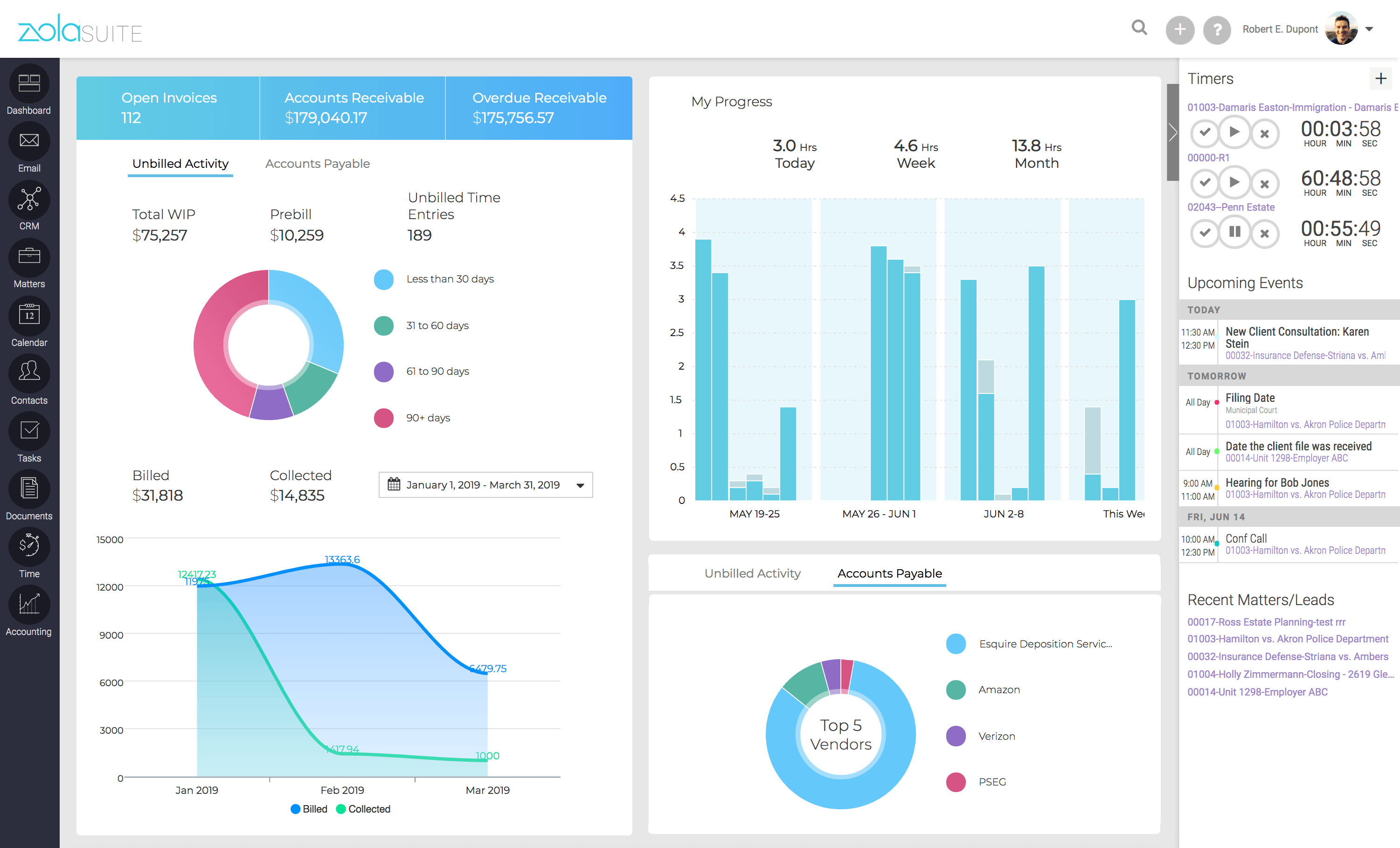Open the CRM network icon
1400x848 pixels.
pos(29,200)
